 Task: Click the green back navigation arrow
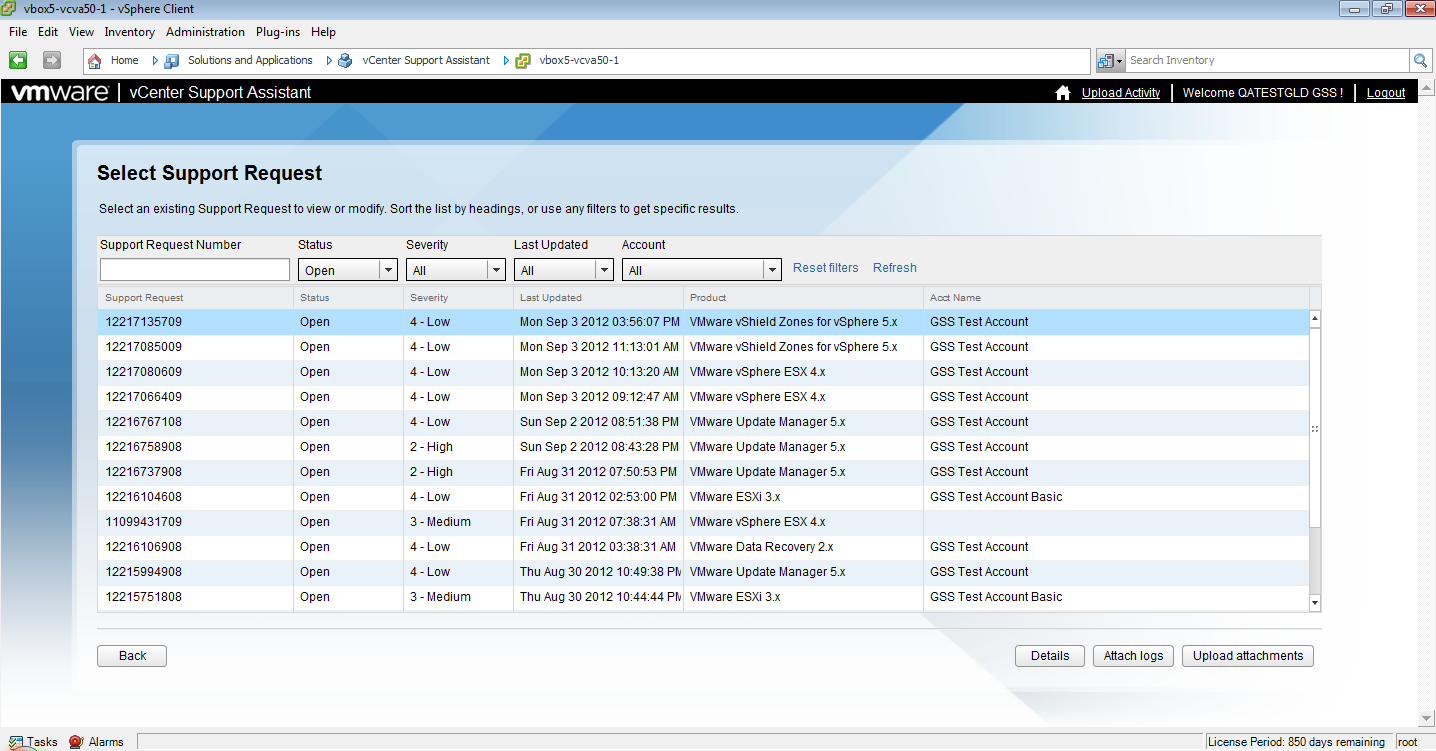click(18, 60)
